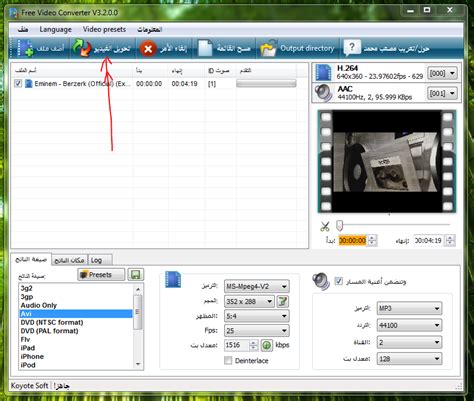Click the green save preset floppy icon
Image resolution: width=474 pixels, height=401 pixels.
coord(136,275)
